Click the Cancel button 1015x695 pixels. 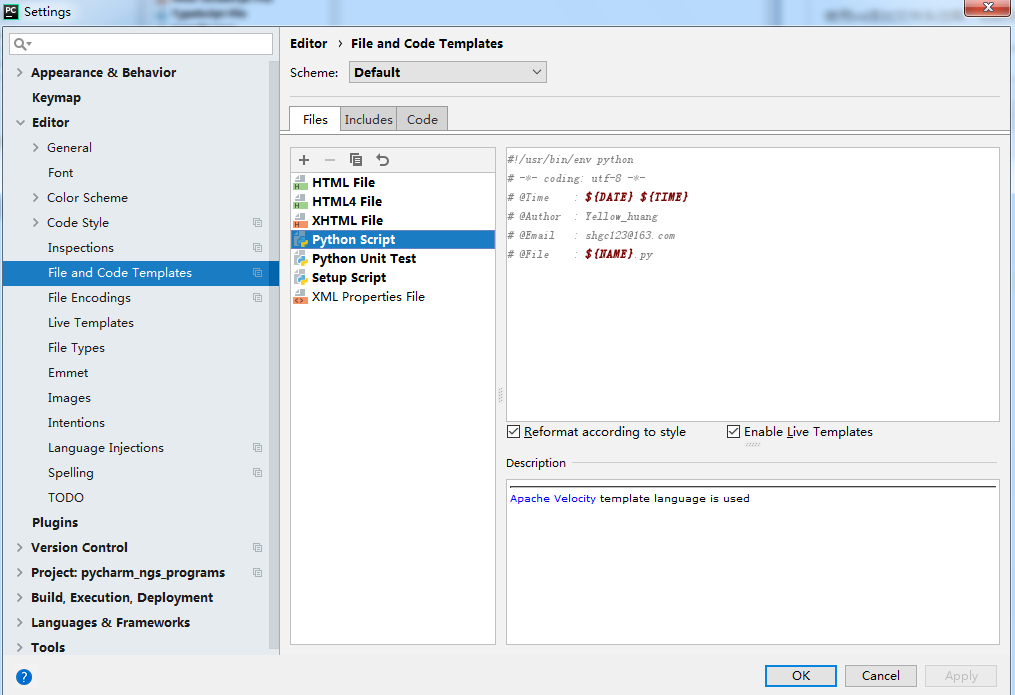(880, 676)
